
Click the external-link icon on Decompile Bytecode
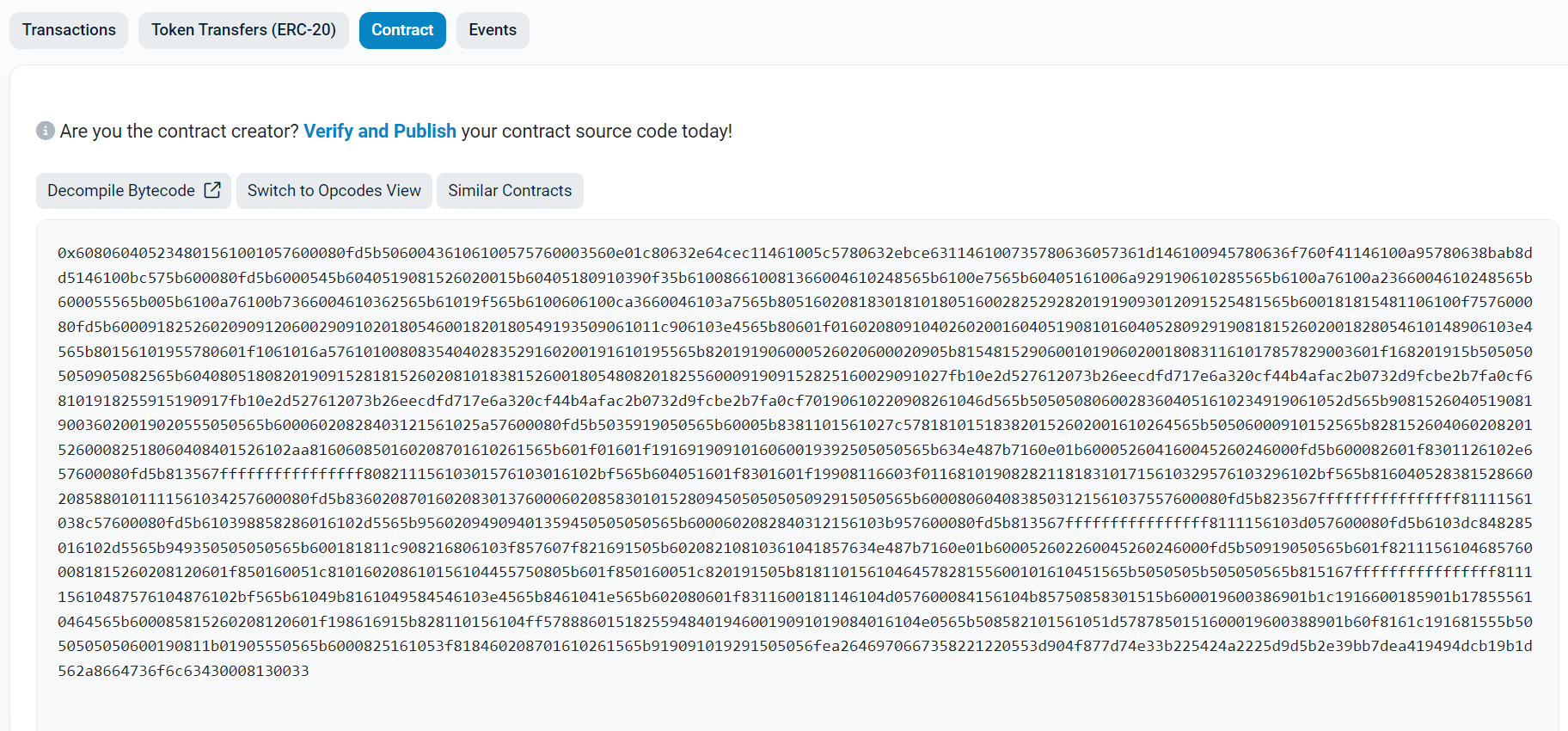212,190
